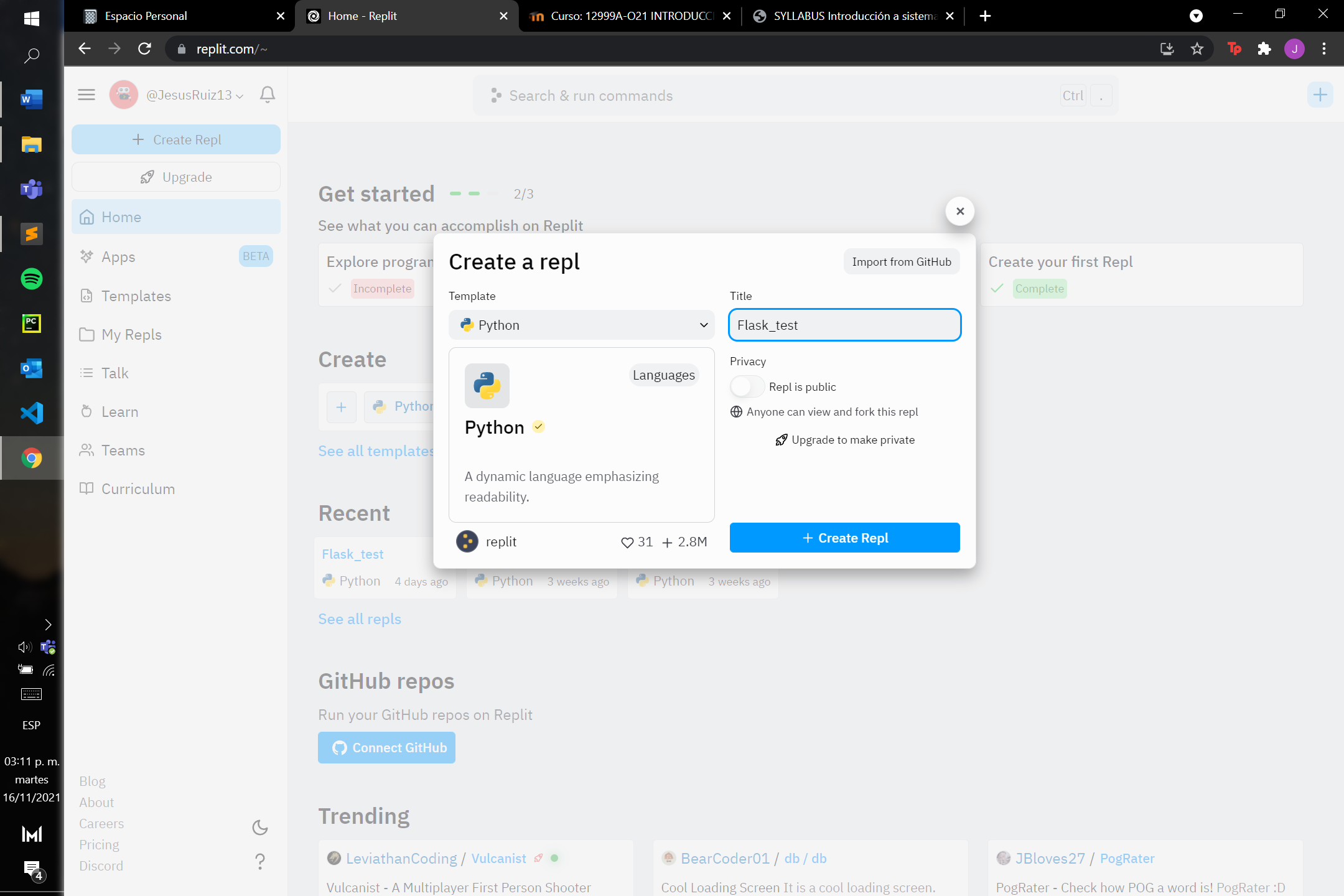Open PyCharm from the taskbar

(32, 324)
